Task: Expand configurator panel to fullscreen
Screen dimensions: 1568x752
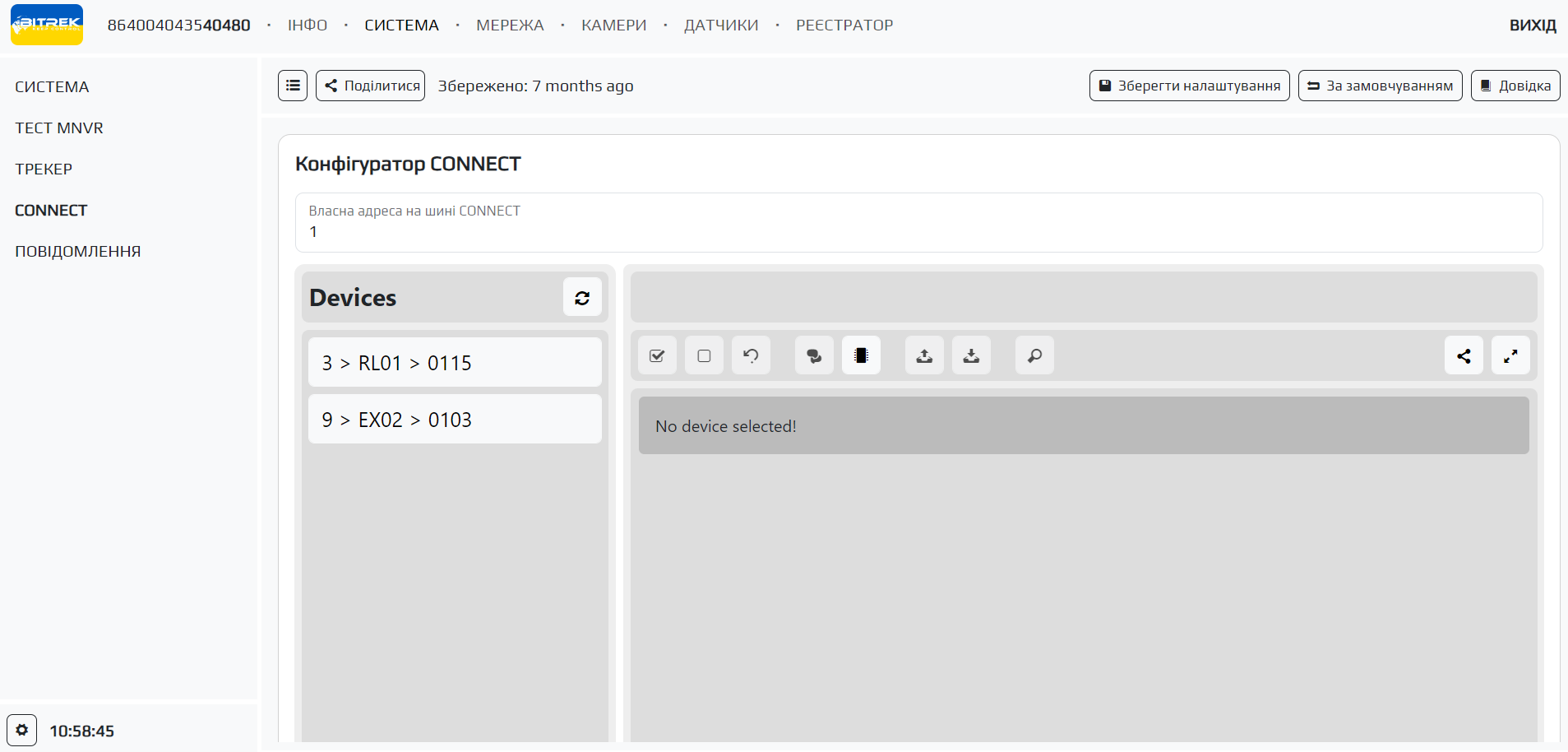Action: 1510,356
